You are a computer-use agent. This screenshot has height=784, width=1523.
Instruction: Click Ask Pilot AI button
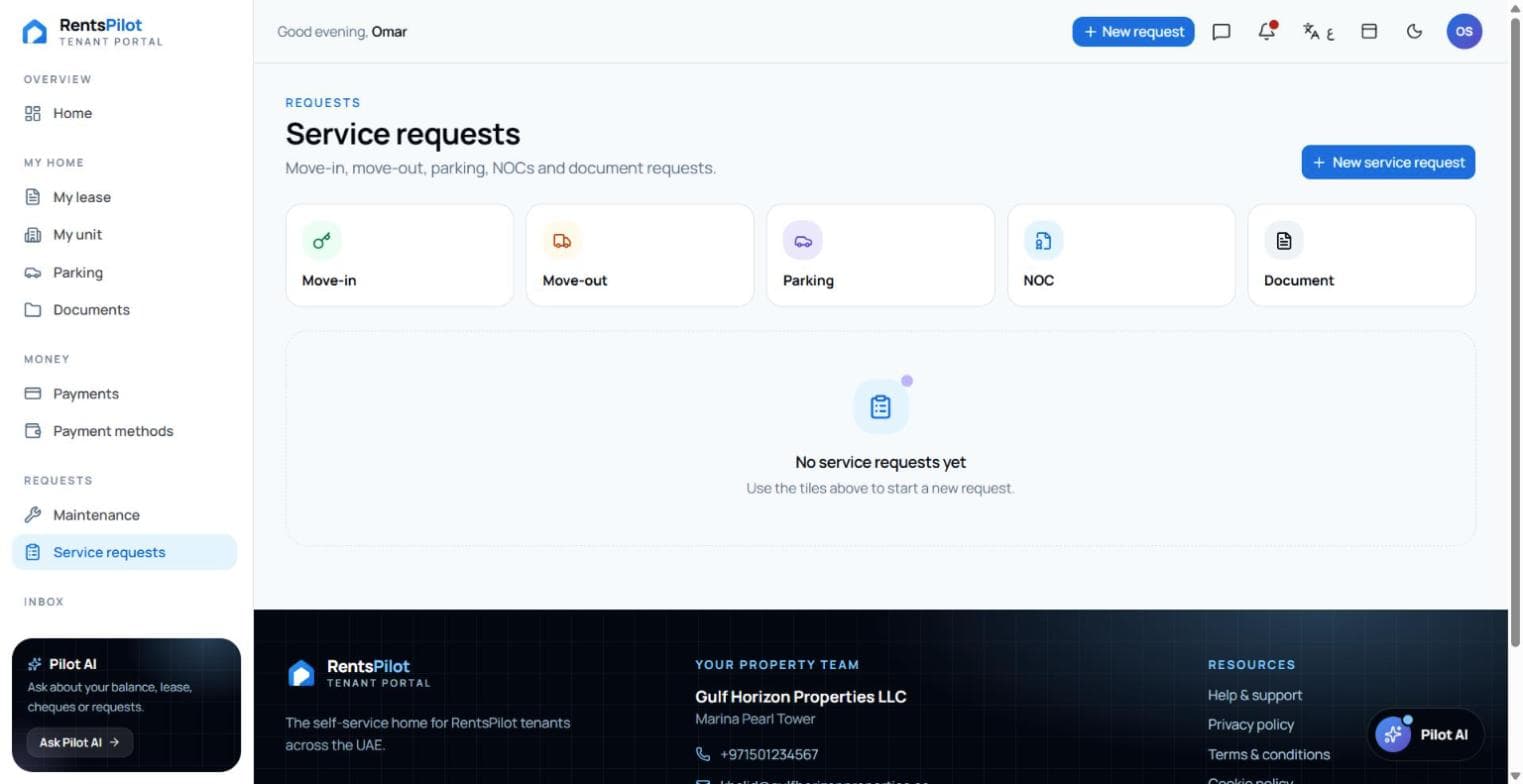point(79,742)
